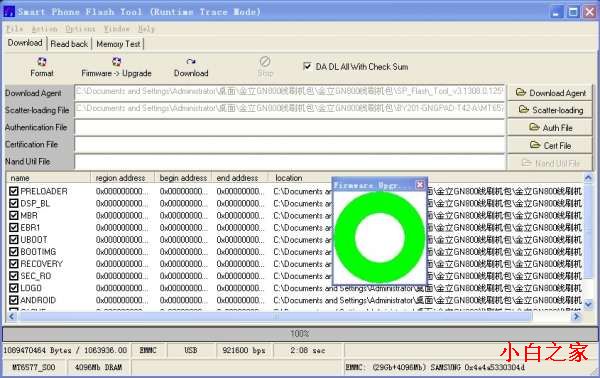Click the 2:08 sec status entry
Screen dimensions: 600x378
308,350
